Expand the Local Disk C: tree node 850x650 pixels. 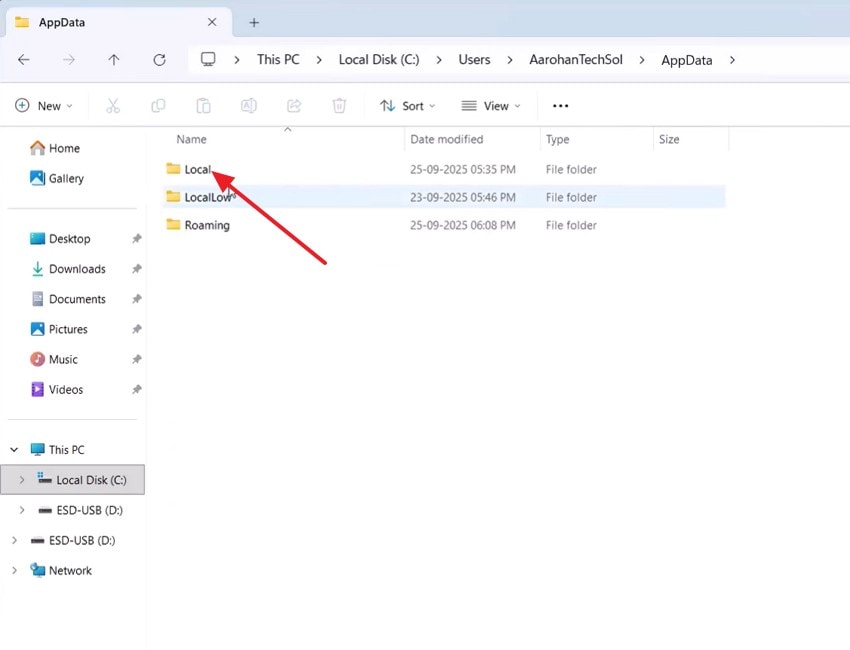21,479
